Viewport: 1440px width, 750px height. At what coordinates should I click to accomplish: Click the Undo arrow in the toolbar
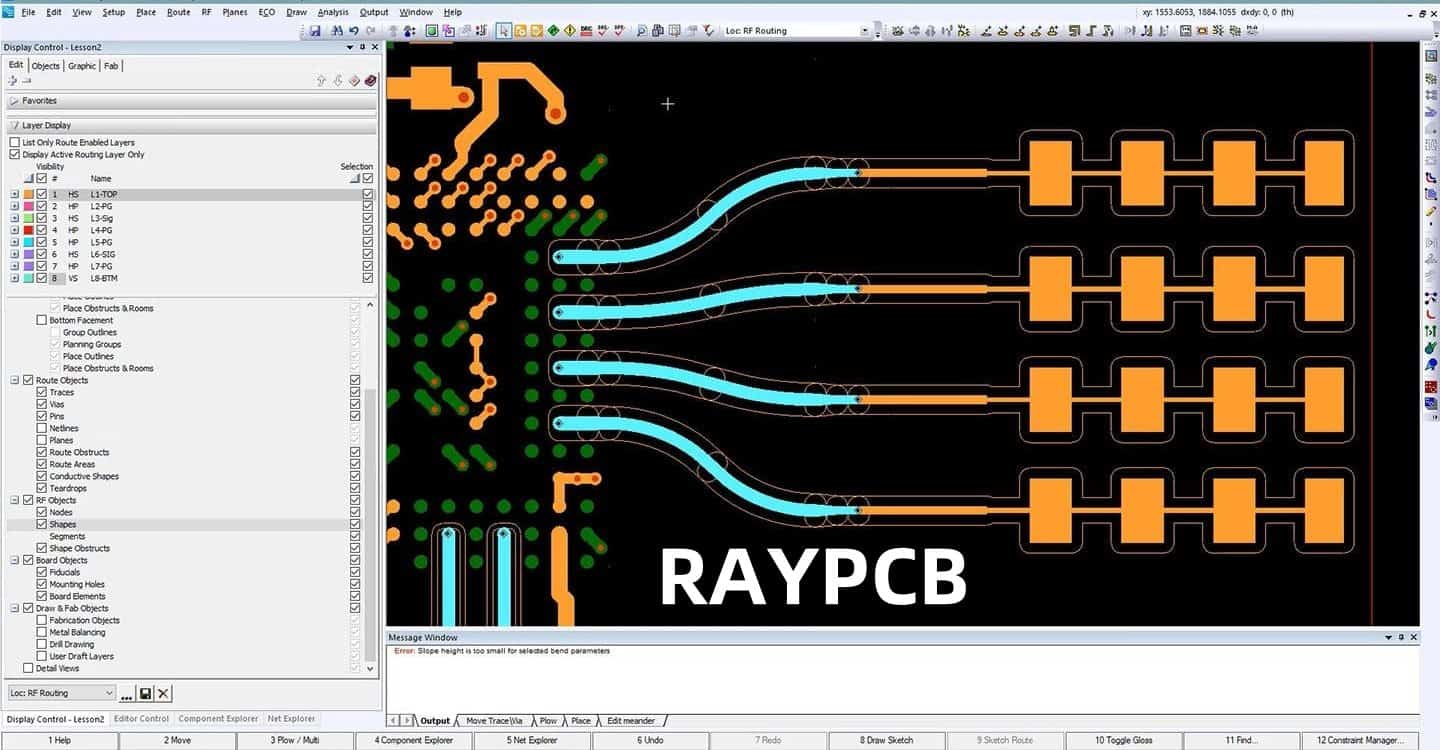point(354,31)
